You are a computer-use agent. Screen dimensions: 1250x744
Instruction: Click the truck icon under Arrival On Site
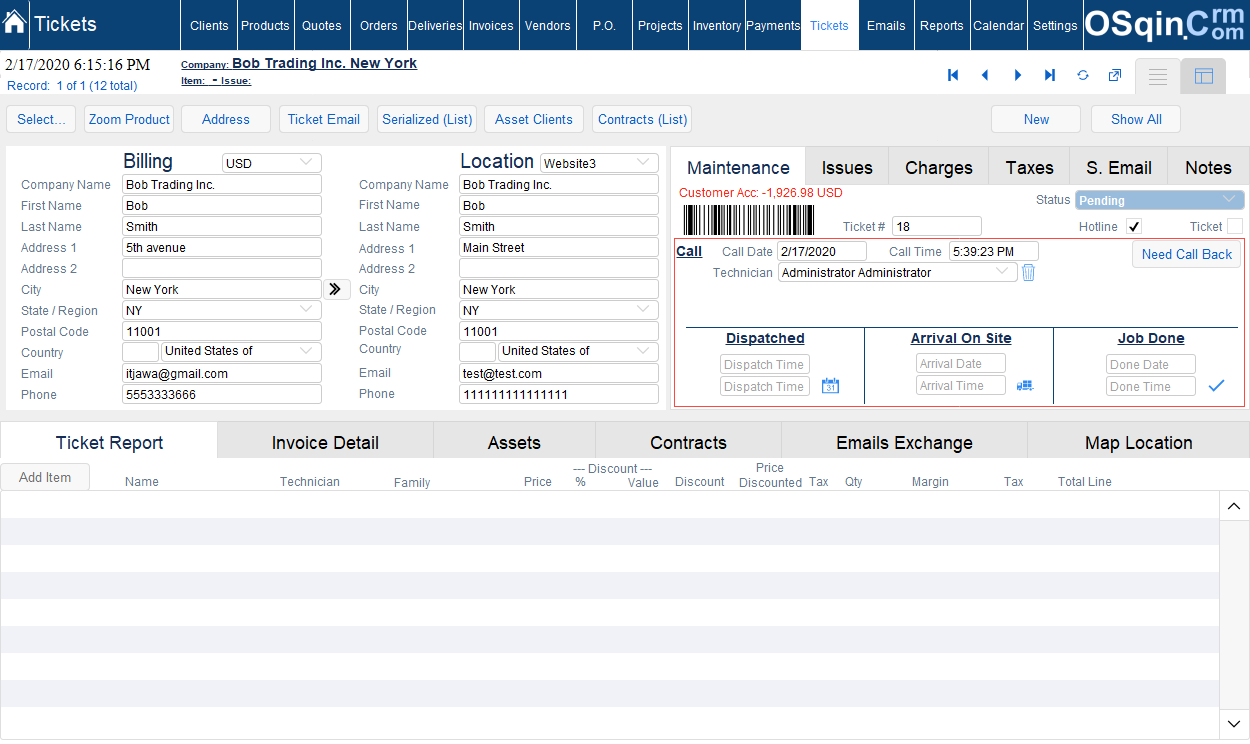(x=1025, y=385)
